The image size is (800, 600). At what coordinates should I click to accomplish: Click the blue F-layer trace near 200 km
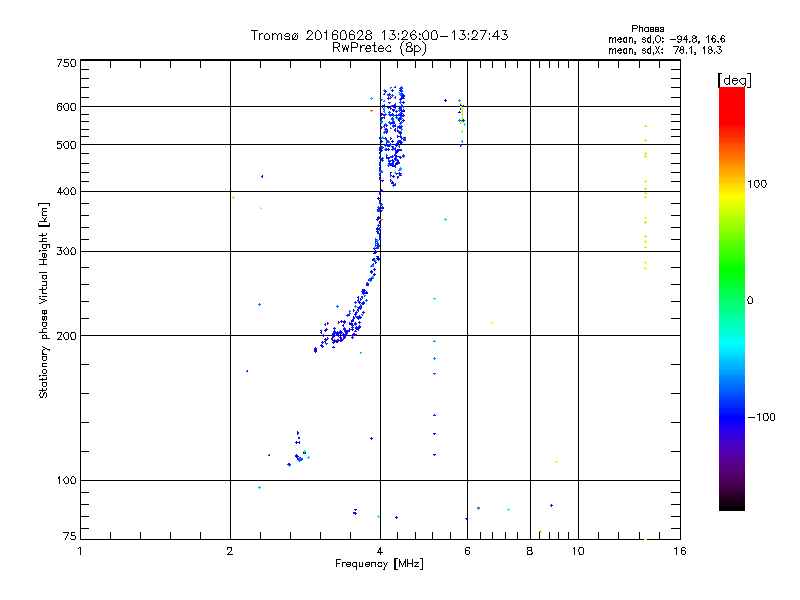pyautogui.click(x=339, y=332)
